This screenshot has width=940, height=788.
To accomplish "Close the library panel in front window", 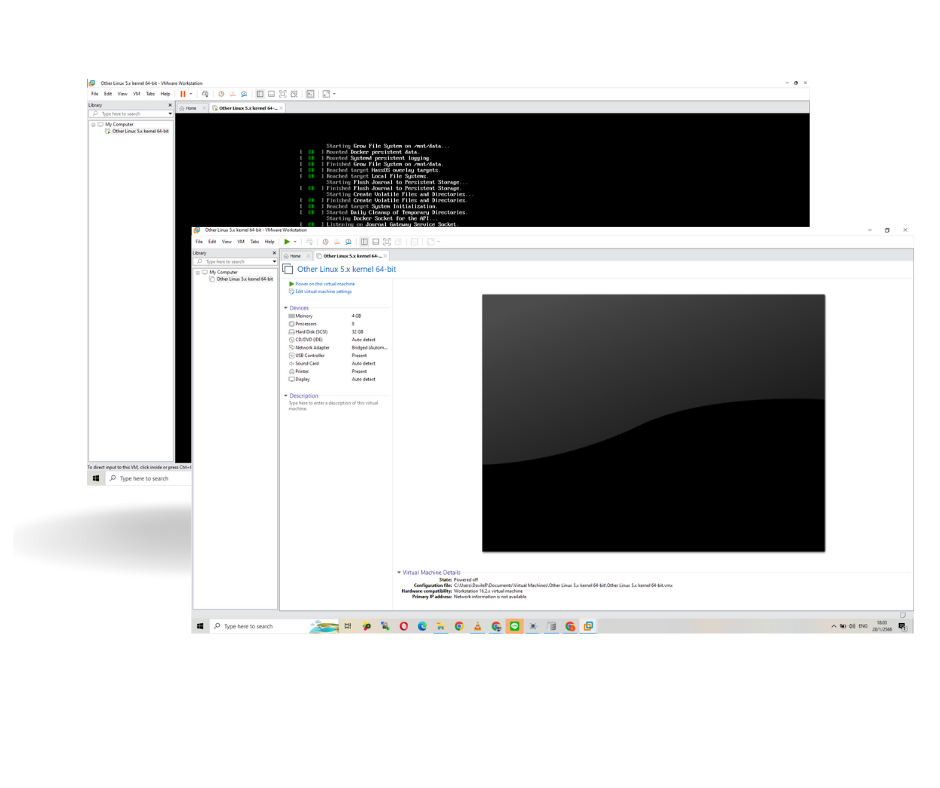I will pyautogui.click(x=274, y=253).
